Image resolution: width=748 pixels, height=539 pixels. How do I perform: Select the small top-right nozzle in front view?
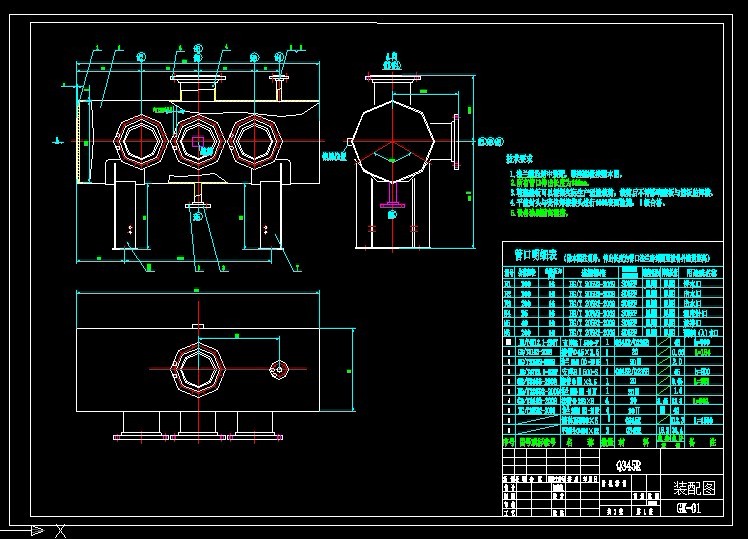tap(279, 87)
